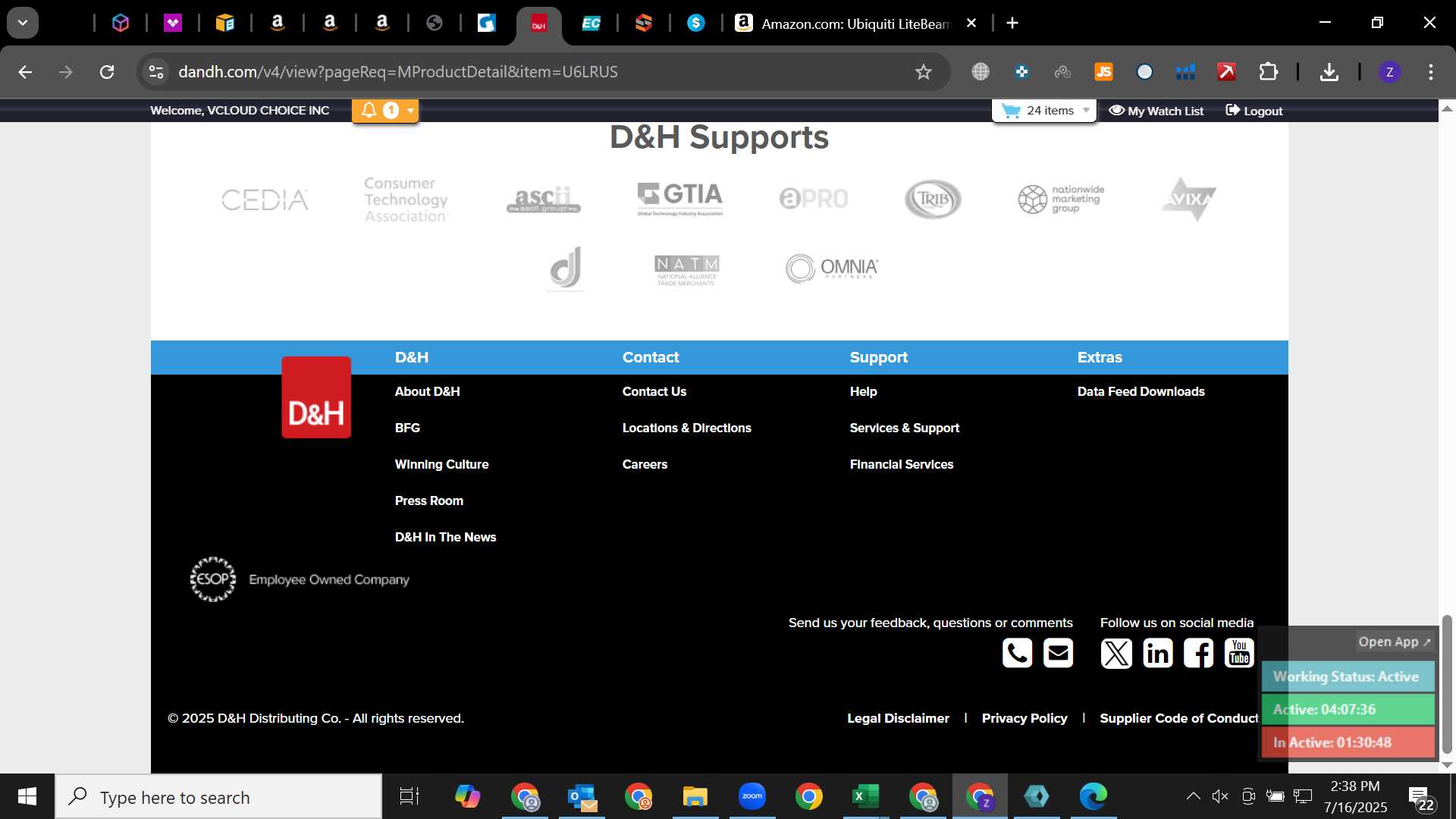Click the Open App button

click(1394, 642)
